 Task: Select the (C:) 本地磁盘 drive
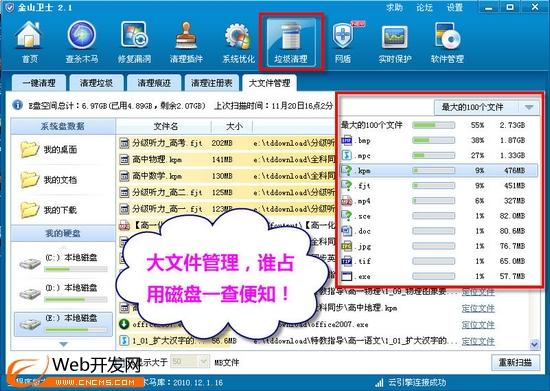(63, 263)
